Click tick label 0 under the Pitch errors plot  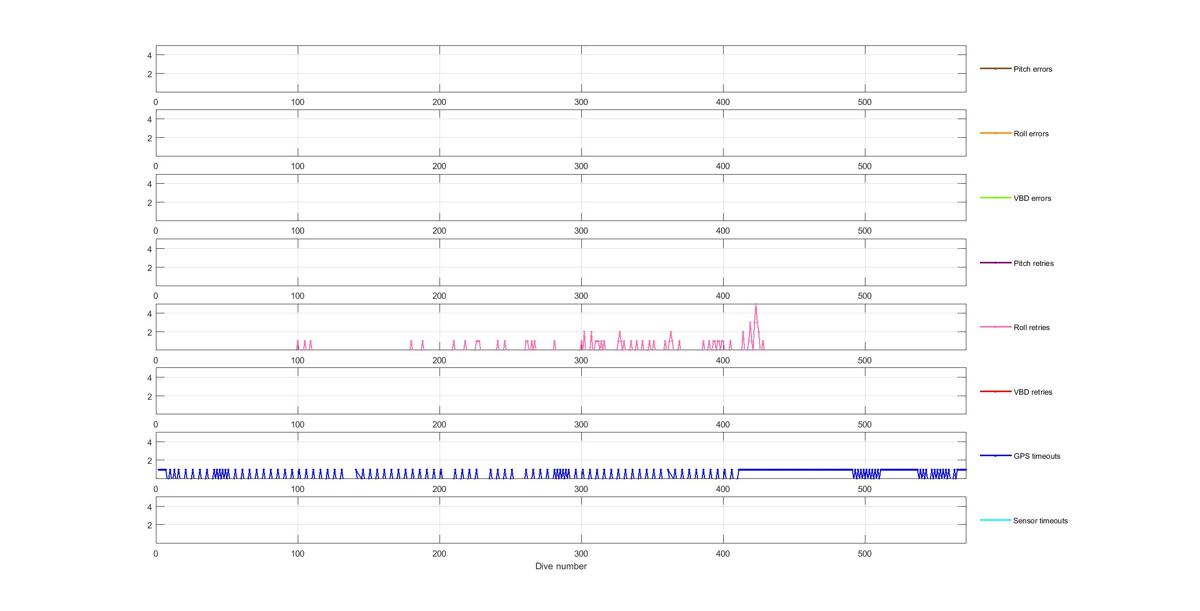155,102
